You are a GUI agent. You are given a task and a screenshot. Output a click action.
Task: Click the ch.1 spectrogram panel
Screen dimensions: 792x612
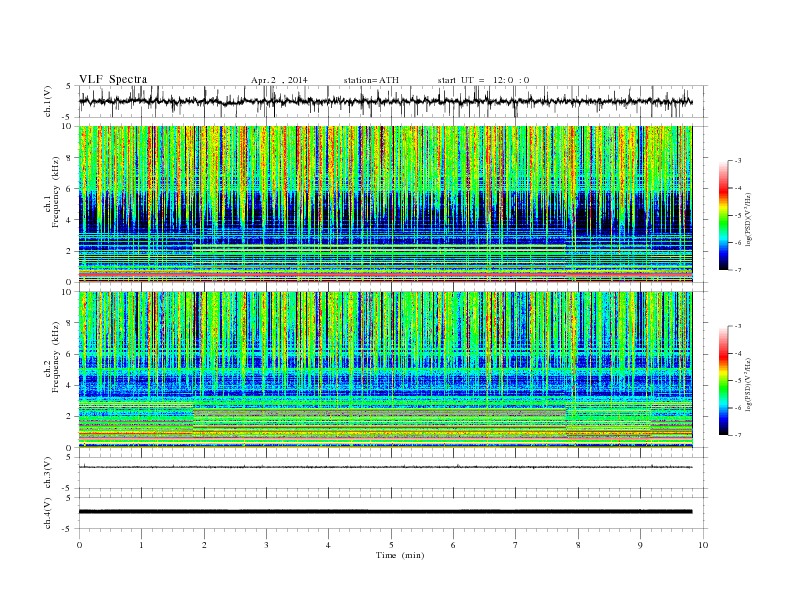click(385, 204)
